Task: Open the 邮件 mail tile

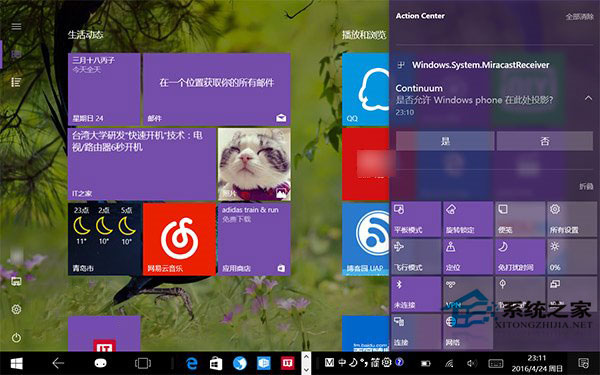Action: pos(217,89)
